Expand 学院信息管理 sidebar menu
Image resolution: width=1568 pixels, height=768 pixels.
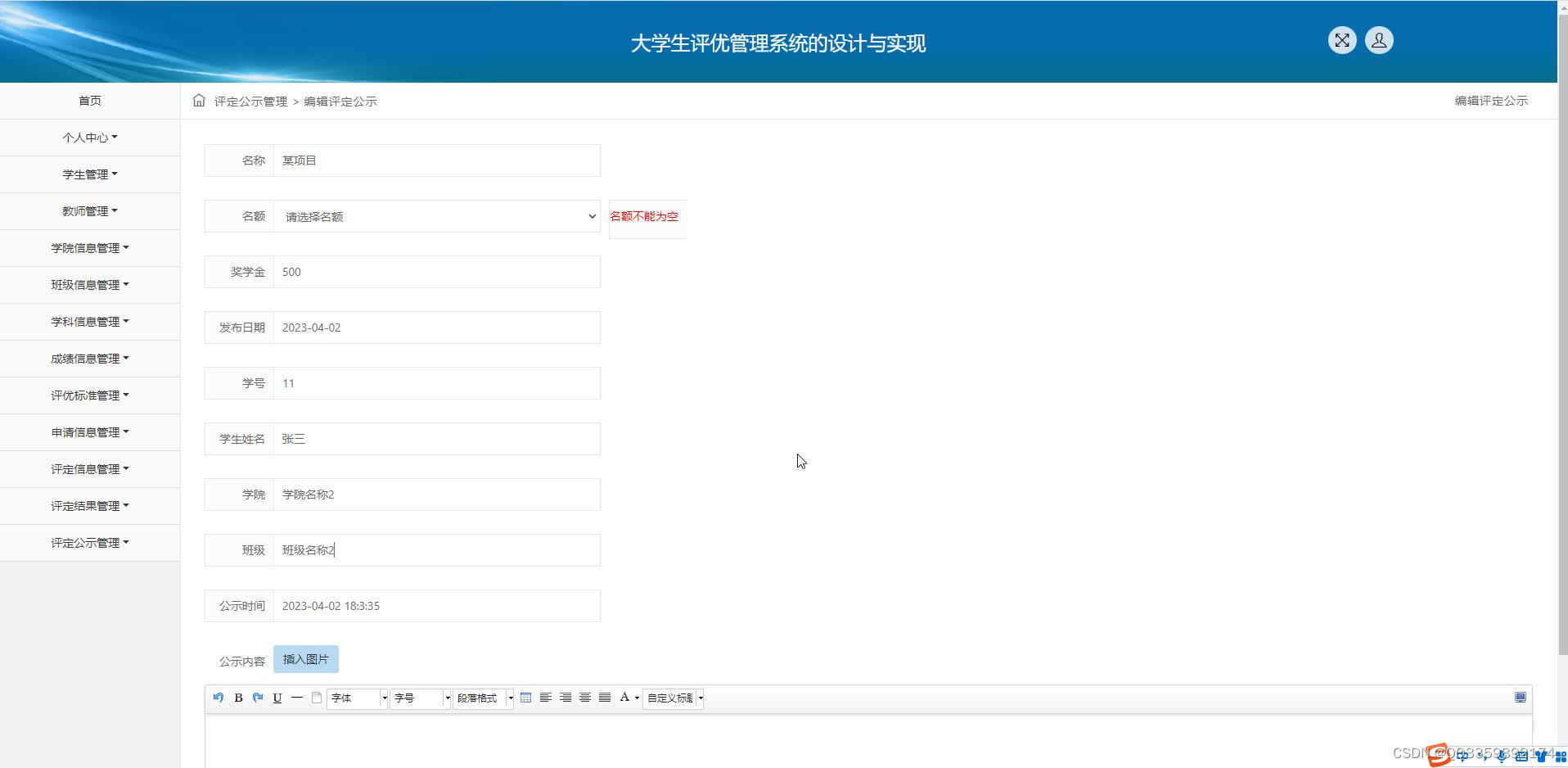pos(90,248)
